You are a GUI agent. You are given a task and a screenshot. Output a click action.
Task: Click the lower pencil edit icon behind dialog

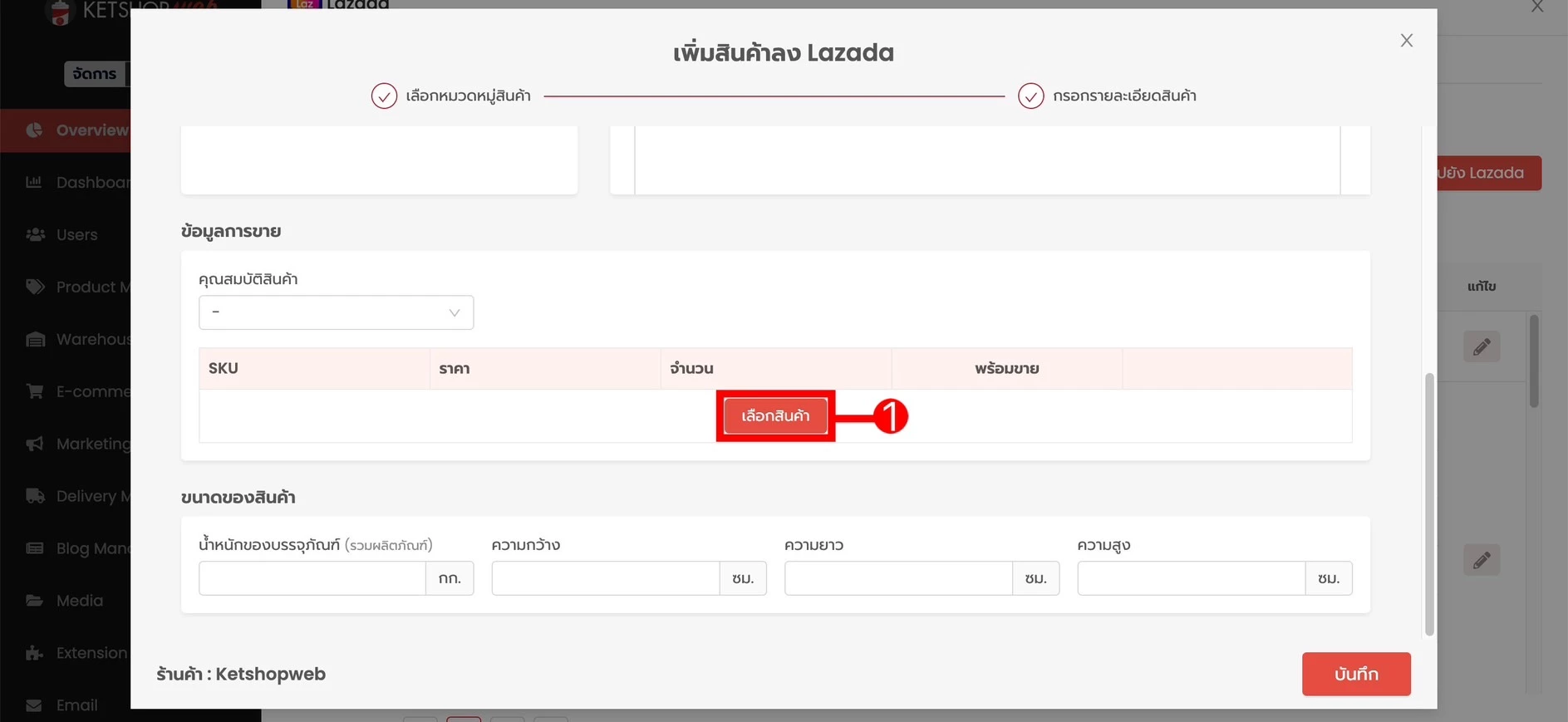(x=1482, y=560)
